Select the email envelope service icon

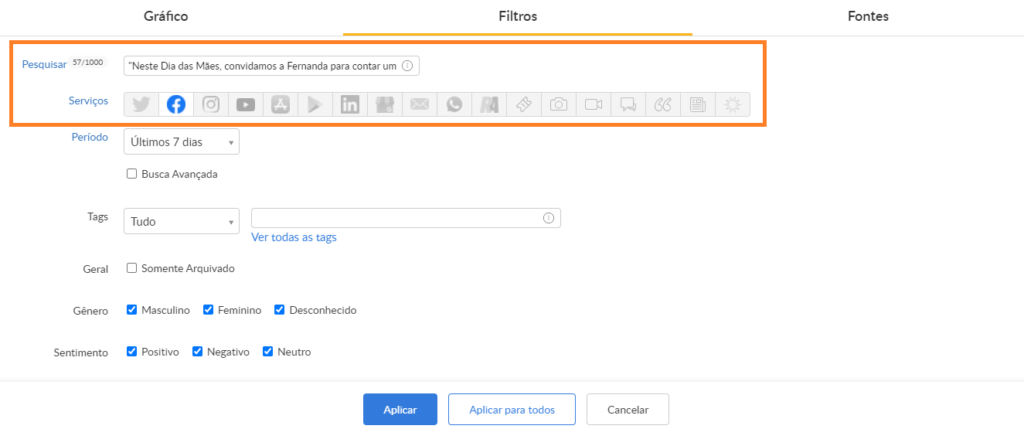[420, 104]
